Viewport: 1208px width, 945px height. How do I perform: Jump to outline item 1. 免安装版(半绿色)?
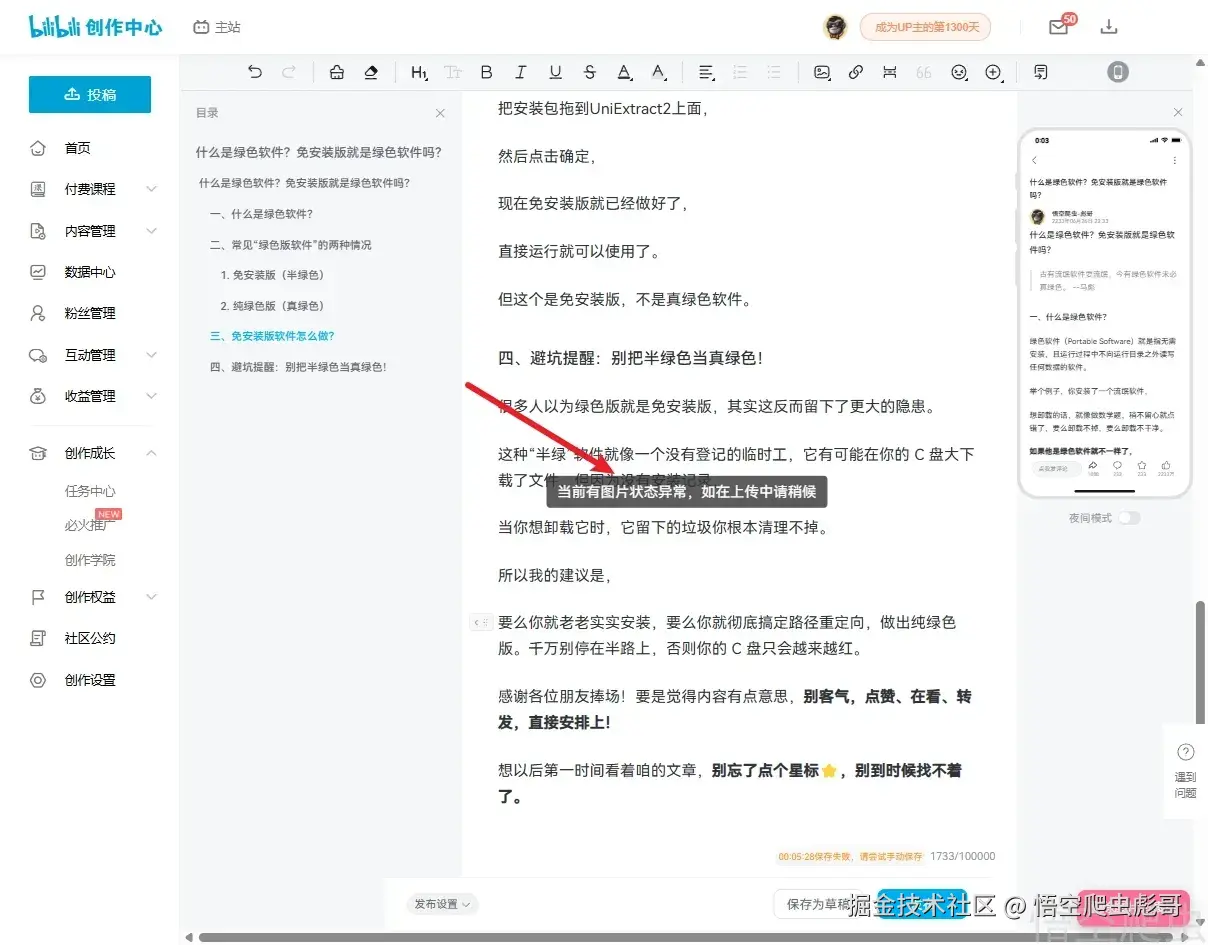[272, 274]
